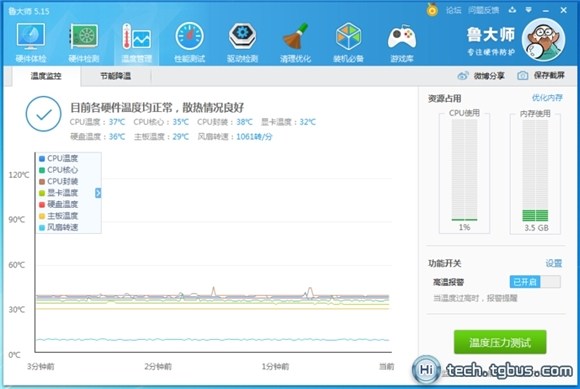This screenshot has width=580, height=389.
Task: Switch to the 温度监控 tab
Action: (x=46, y=76)
